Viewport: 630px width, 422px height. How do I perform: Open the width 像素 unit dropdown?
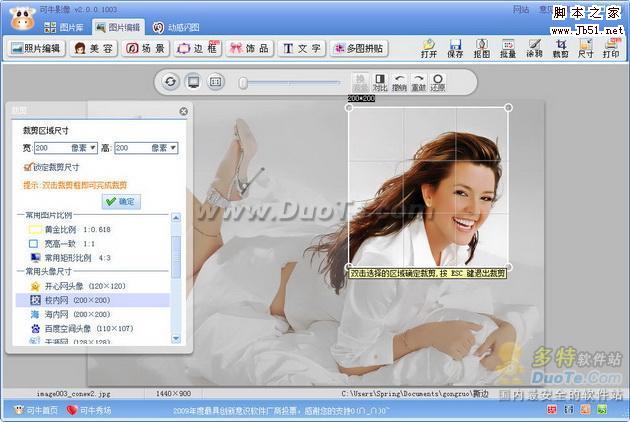click(93, 148)
